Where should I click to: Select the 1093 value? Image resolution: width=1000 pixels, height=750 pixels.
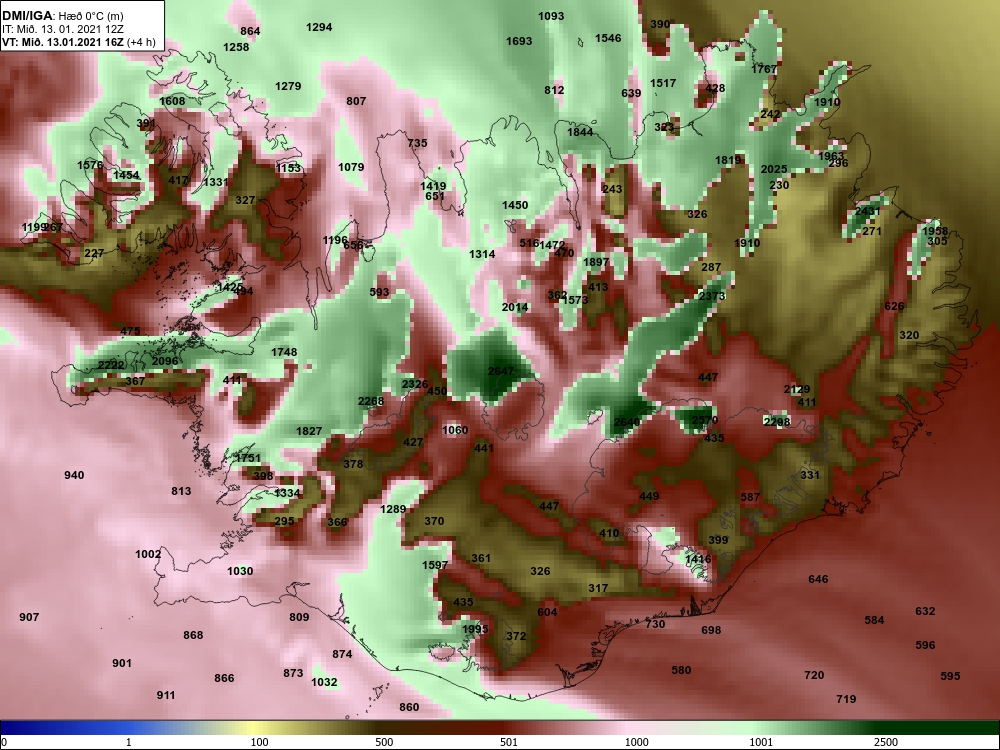551,16
